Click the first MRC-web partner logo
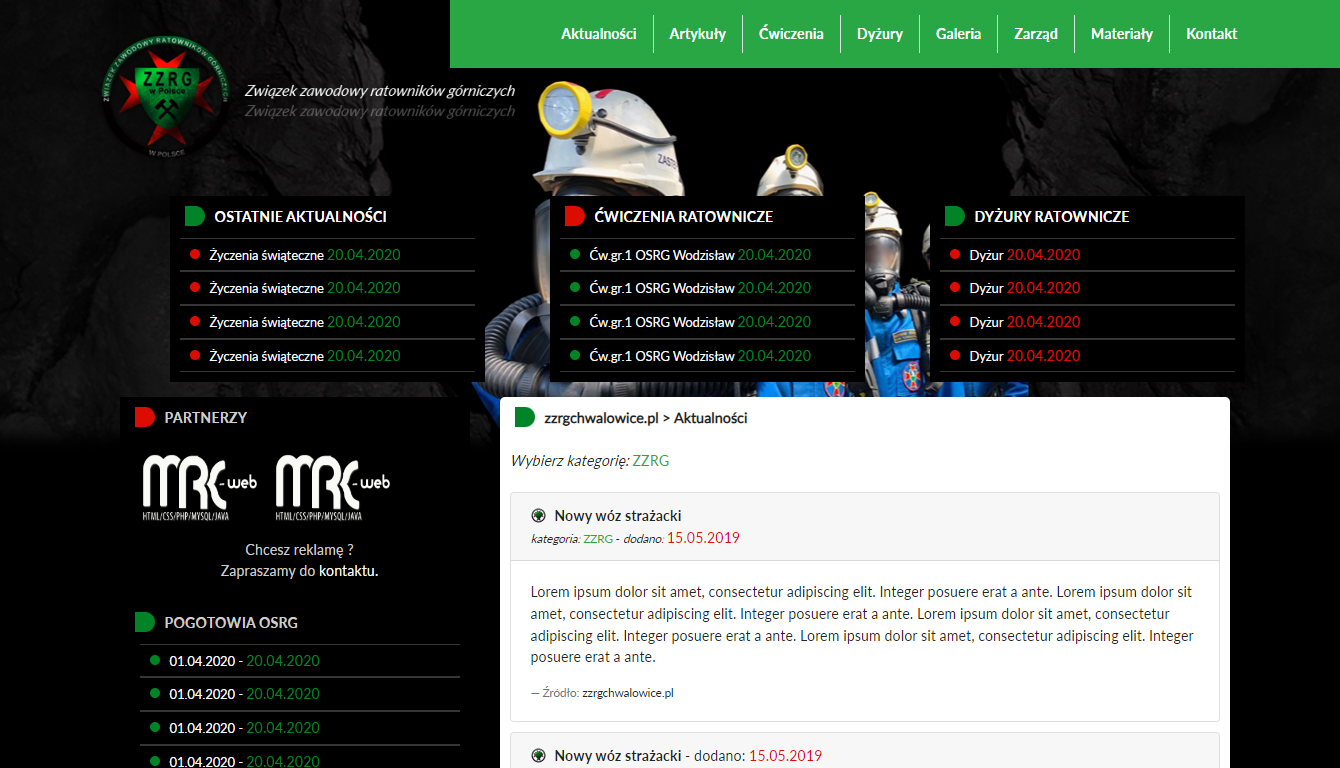Viewport: 1340px width, 768px height. [x=199, y=487]
